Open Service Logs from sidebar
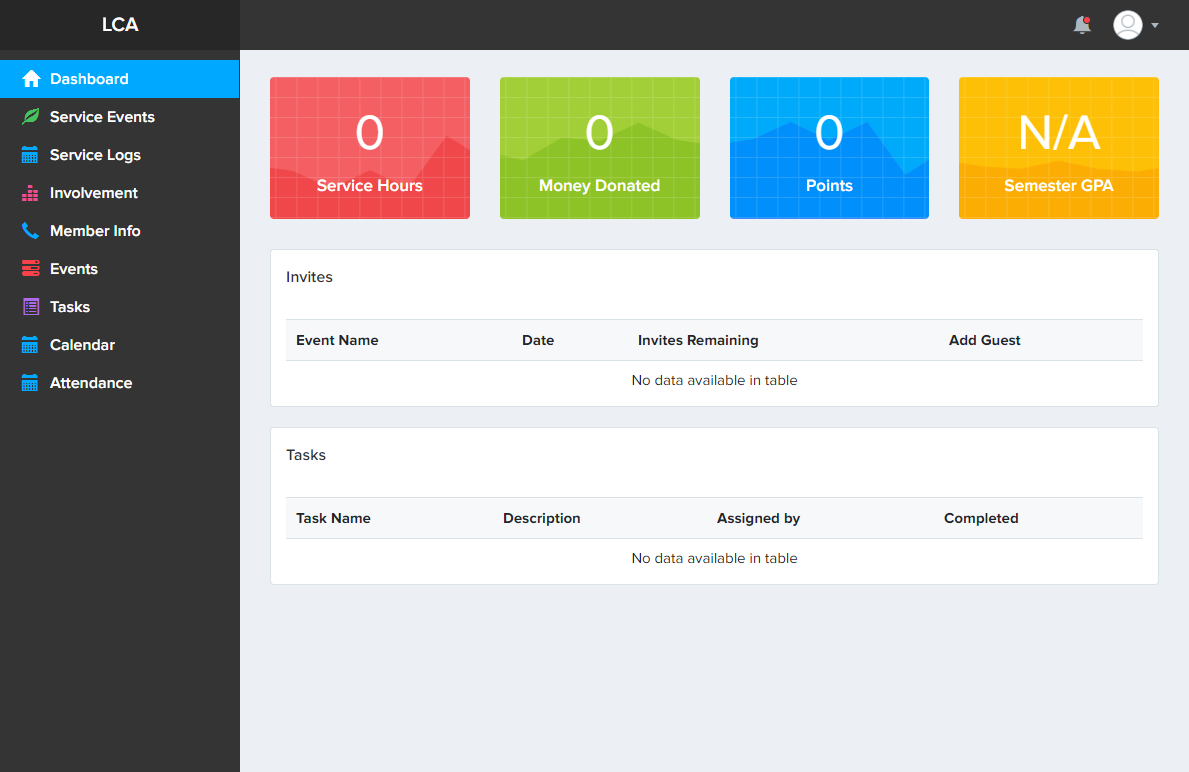Screen dimensions: 1189x772 pos(120,155)
